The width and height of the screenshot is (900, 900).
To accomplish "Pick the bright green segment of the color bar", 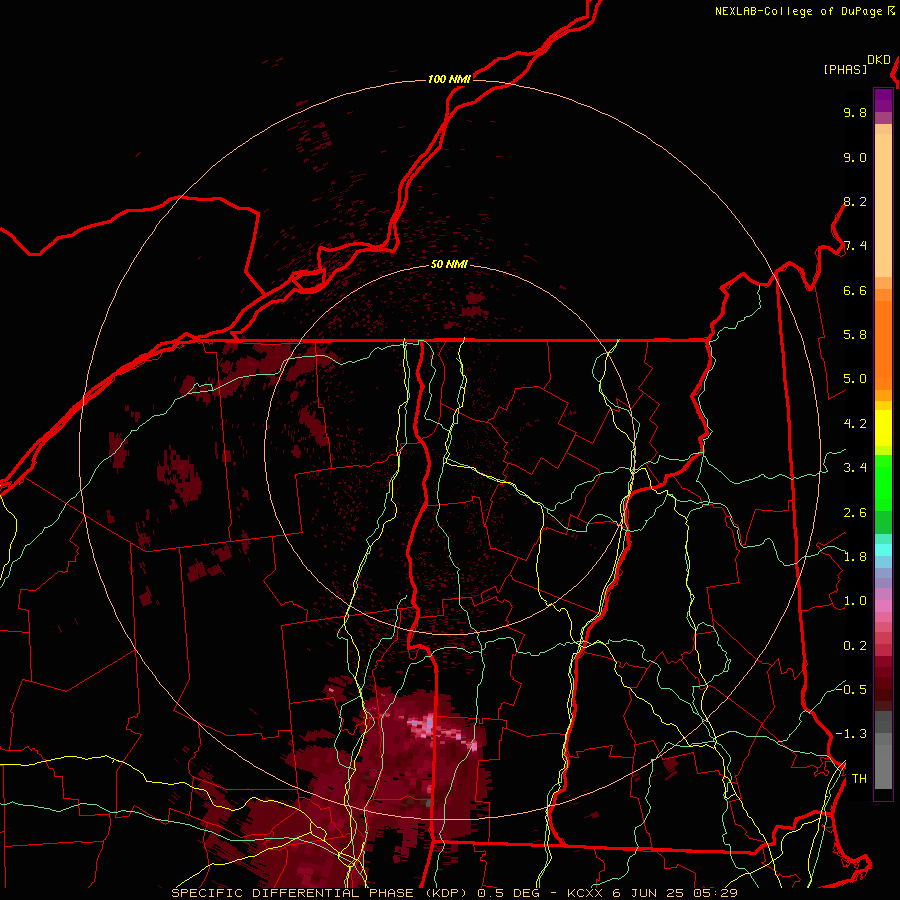I will click(883, 483).
